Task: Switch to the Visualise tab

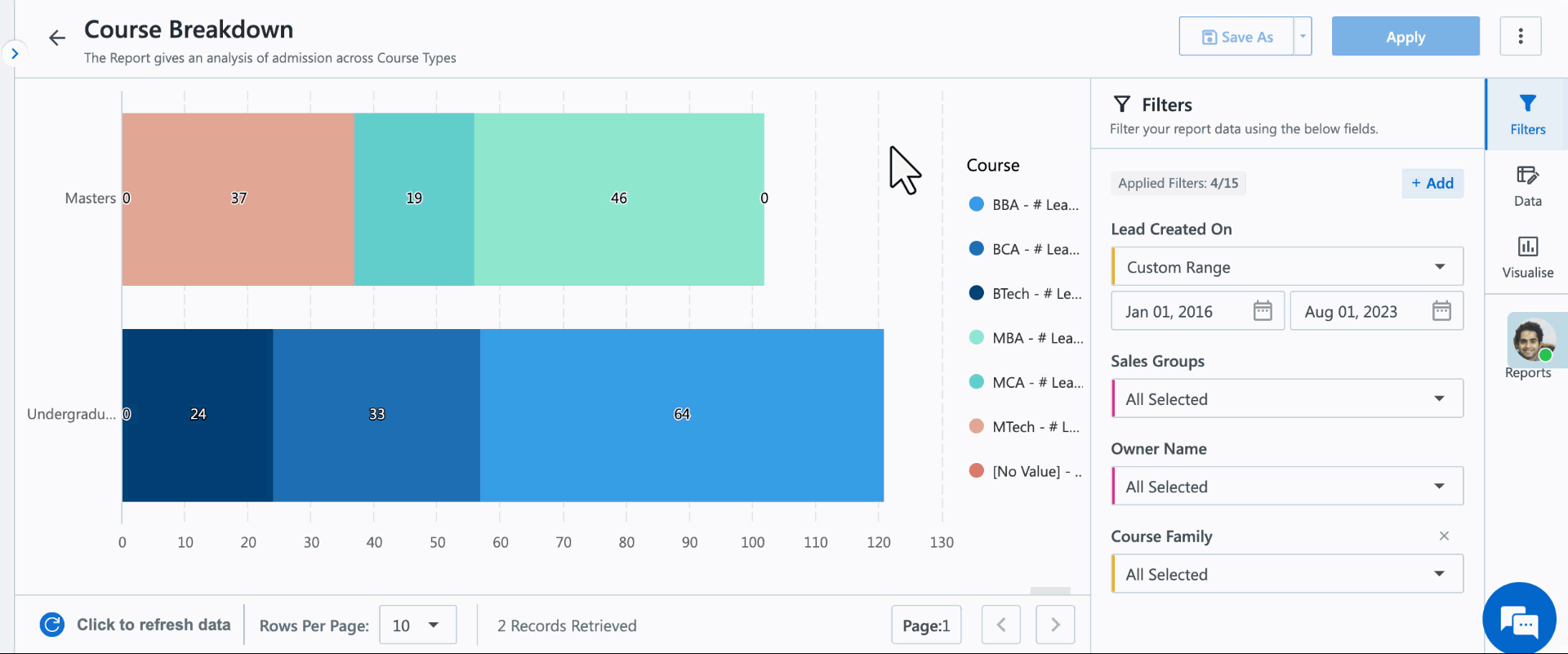Action: point(1527,256)
